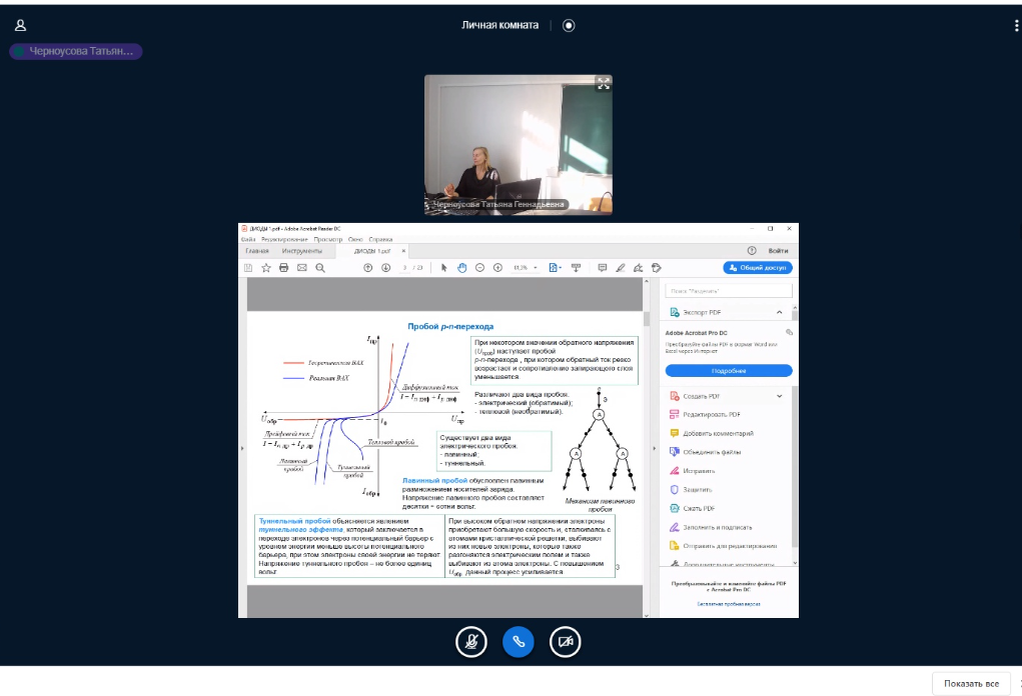Toggle microphone in call controls
The height and width of the screenshot is (696, 1022).
(471, 642)
